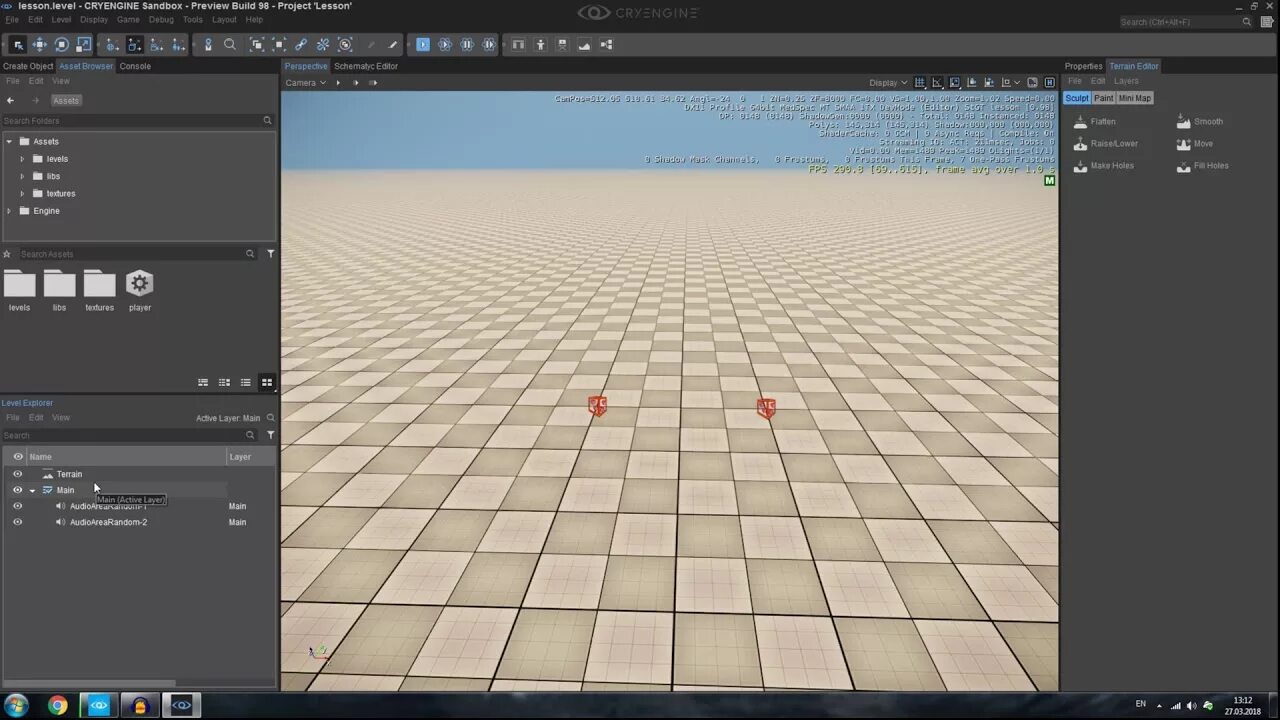This screenshot has height=720, width=1280.
Task: Toggle visibility of AudioAreaRandom-1 in Level Explorer
Action: click(17, 506)
